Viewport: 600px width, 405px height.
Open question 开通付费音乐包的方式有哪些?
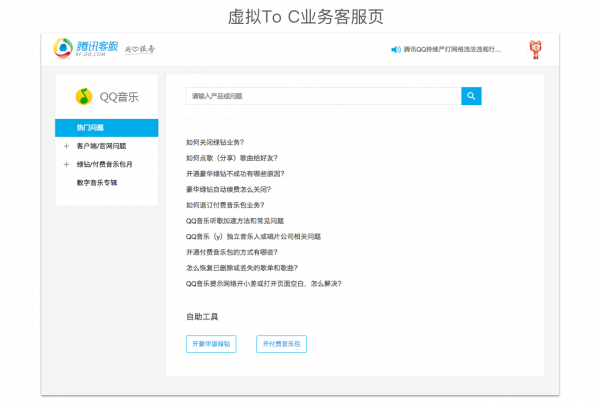coord(232,252)
